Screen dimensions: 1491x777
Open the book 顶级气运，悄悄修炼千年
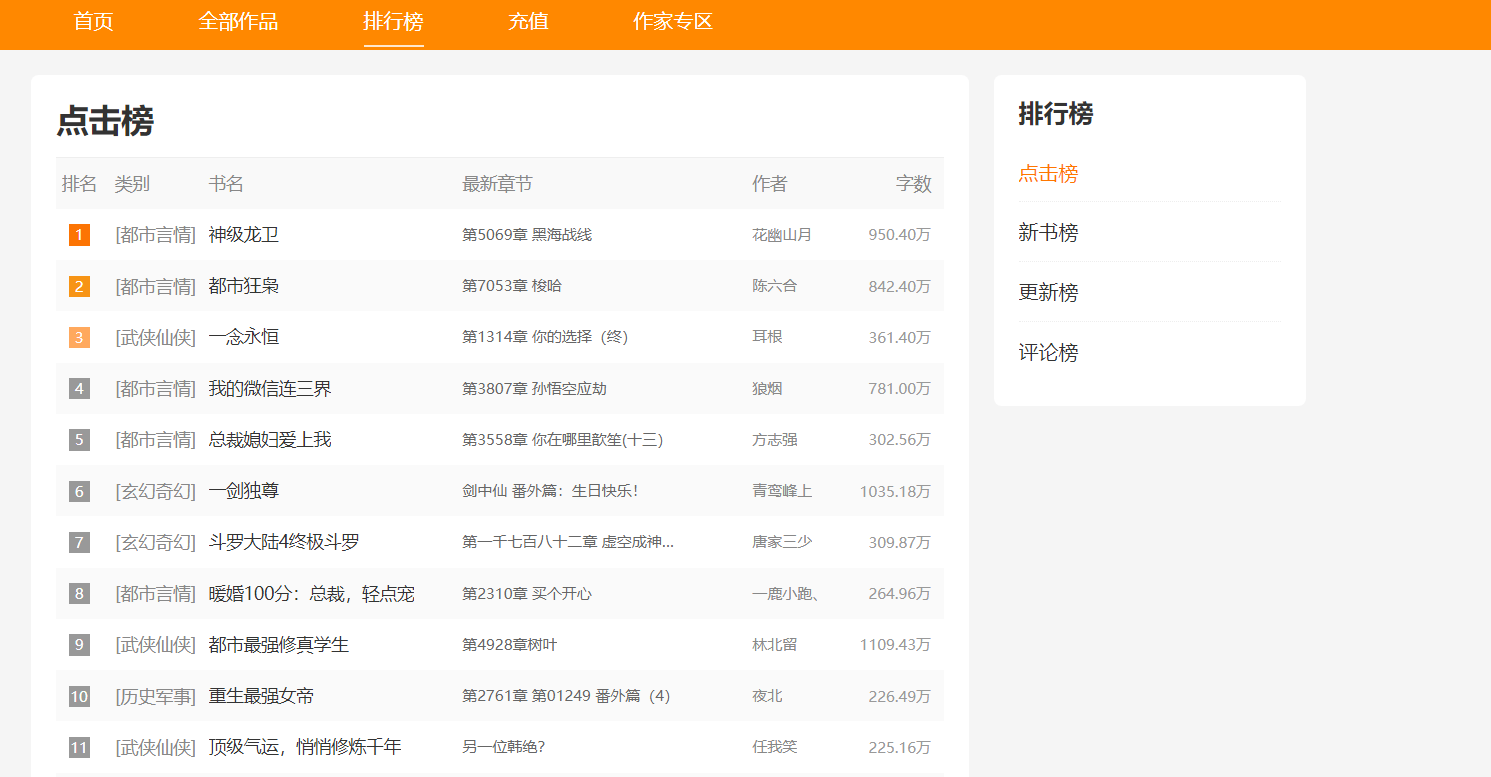[305, 747]
